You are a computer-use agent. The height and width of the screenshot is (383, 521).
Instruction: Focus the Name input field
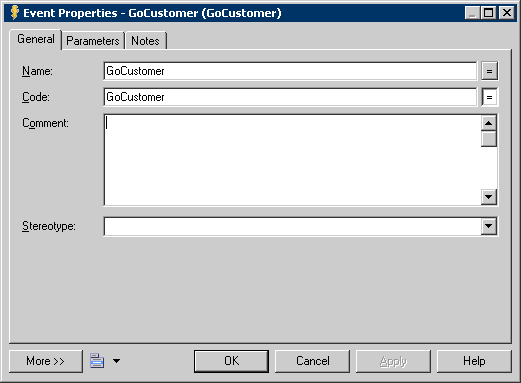290,71
